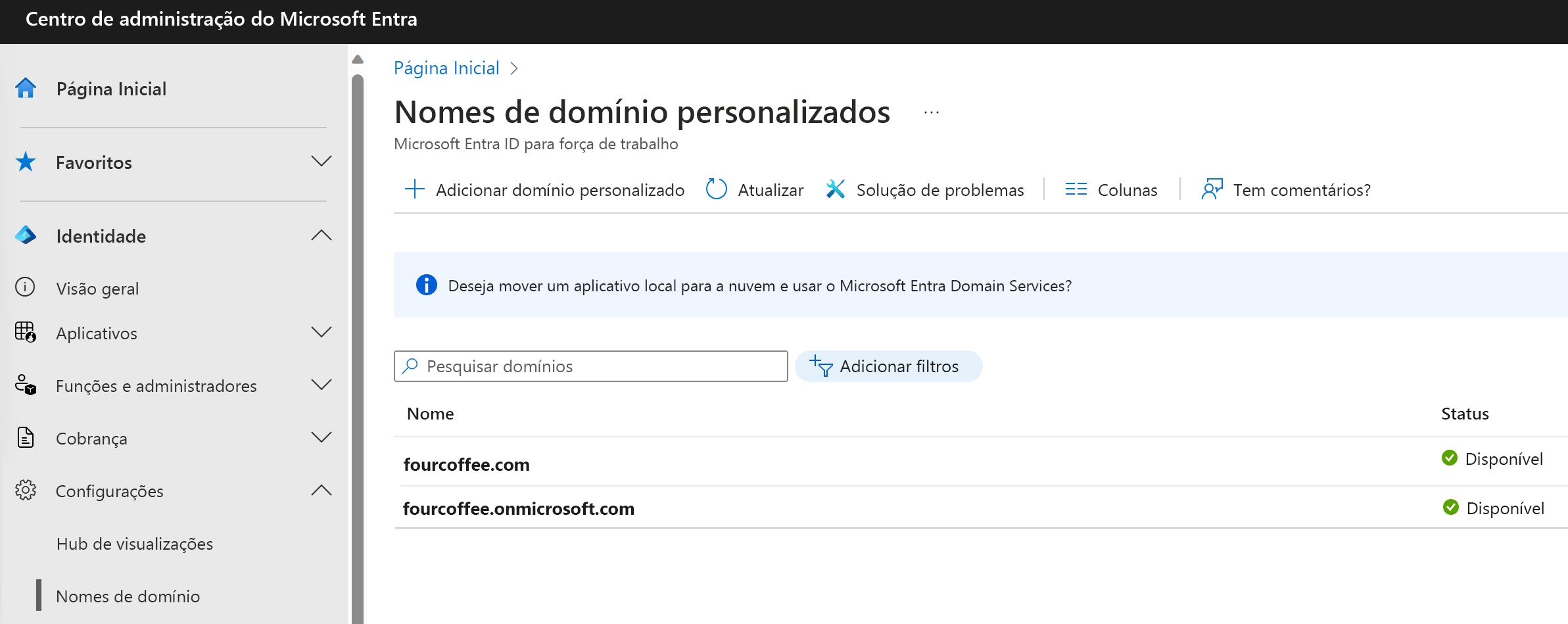Click the sidebar scrollbar up arrow
1568x624 pixels.
click(x=358, y=59)
